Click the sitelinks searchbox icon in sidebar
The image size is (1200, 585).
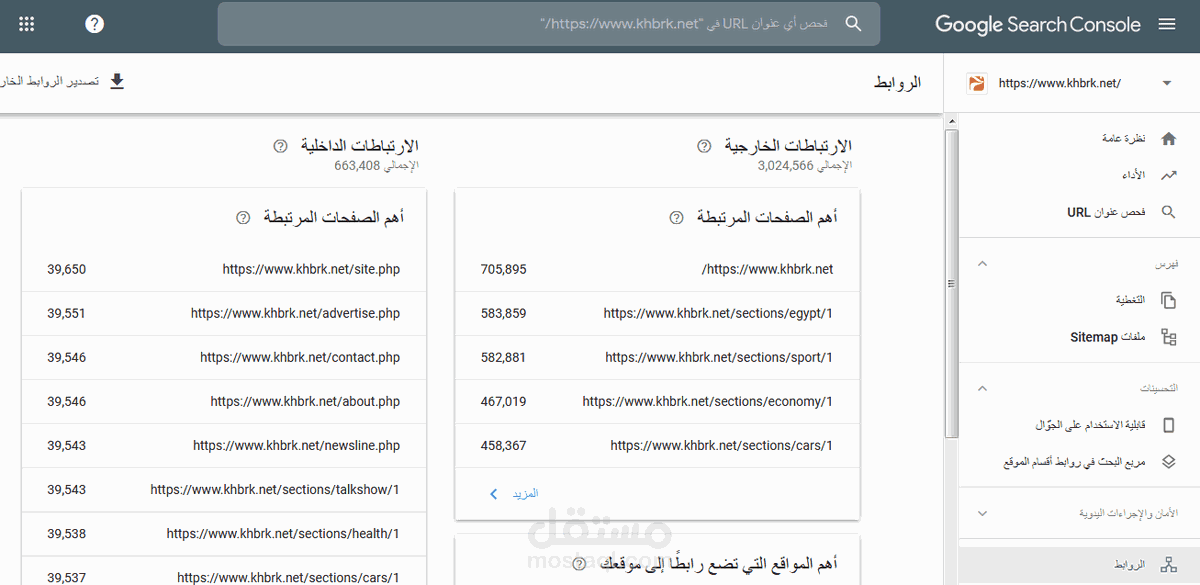click(x=1168, y=462)
